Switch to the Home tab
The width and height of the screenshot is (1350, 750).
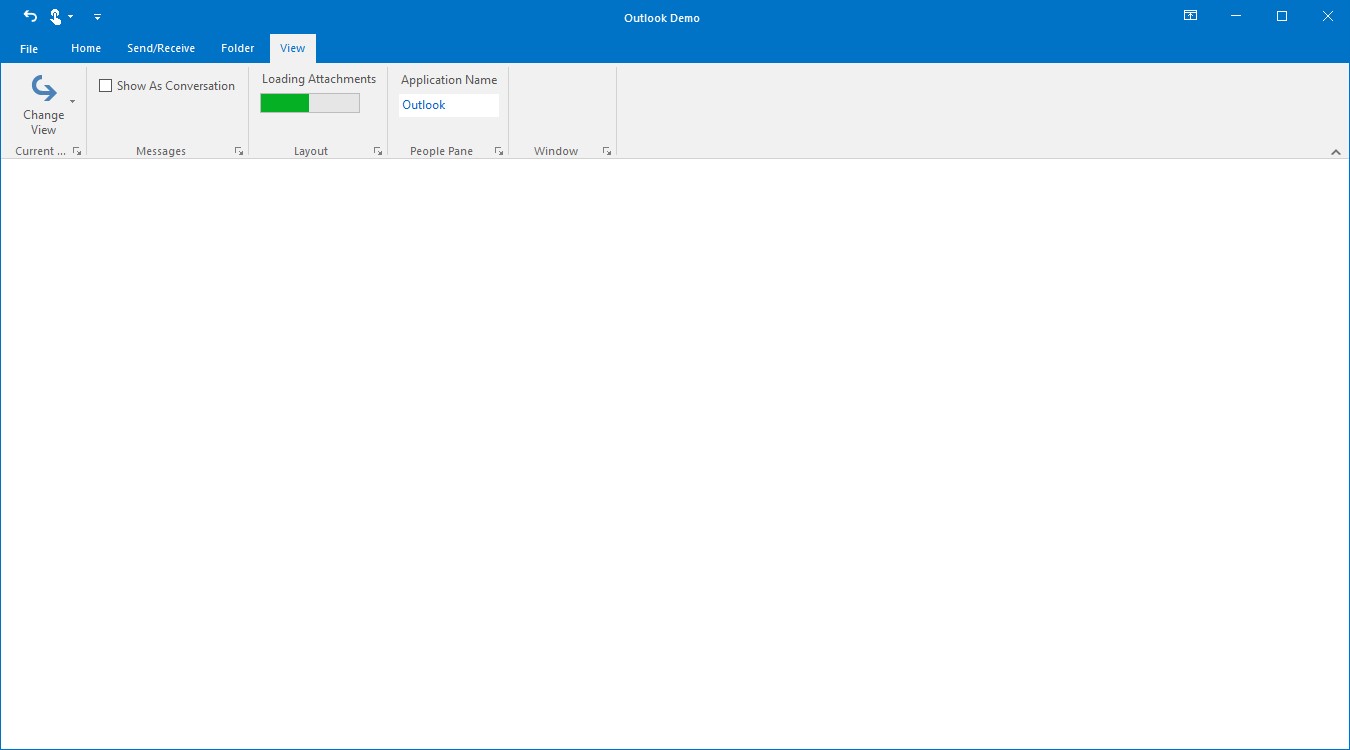(x=85, y=47)
